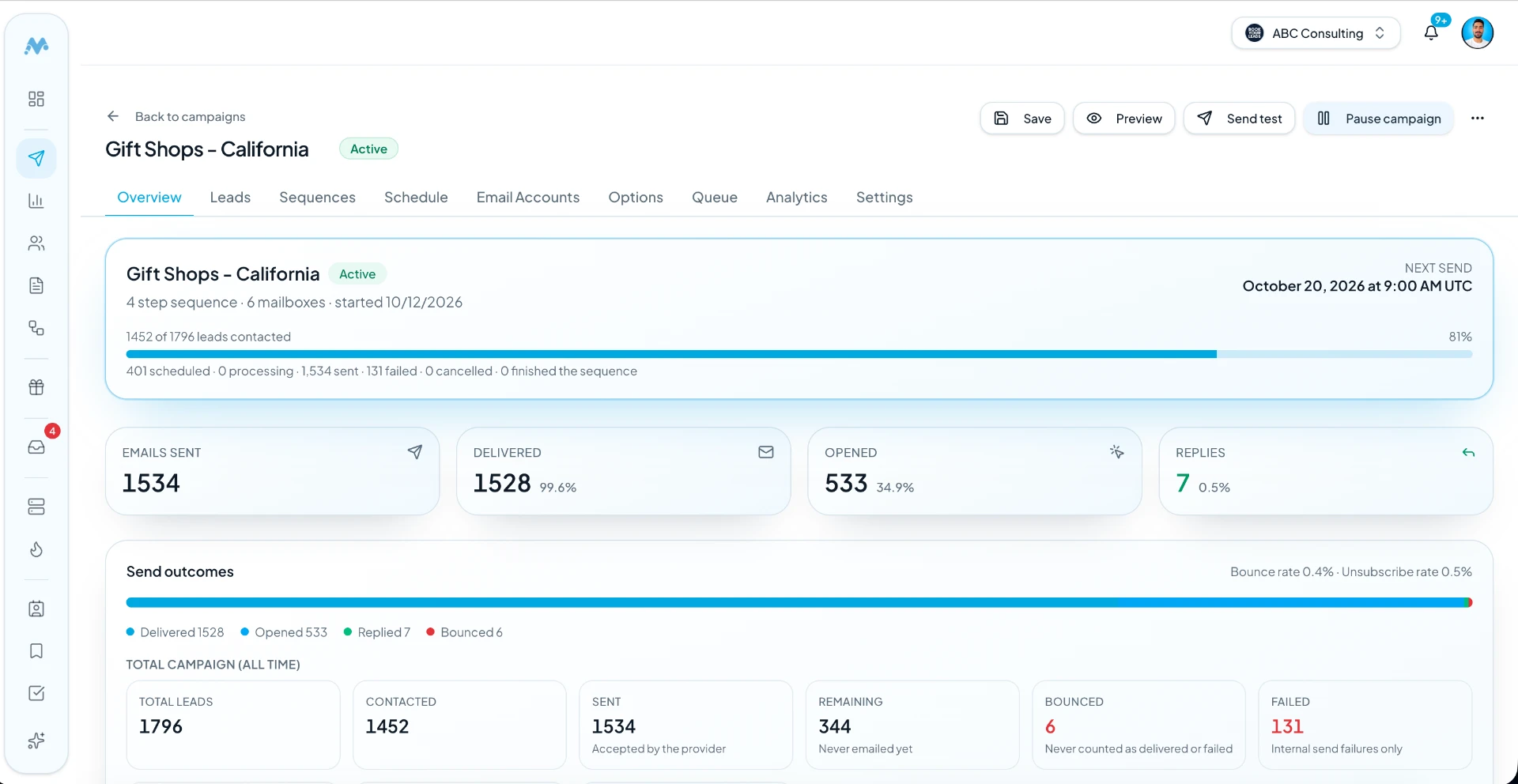Open the Email Accounts tab
This screenshot has height=784, width=1518.
click(x=528, y=198)
